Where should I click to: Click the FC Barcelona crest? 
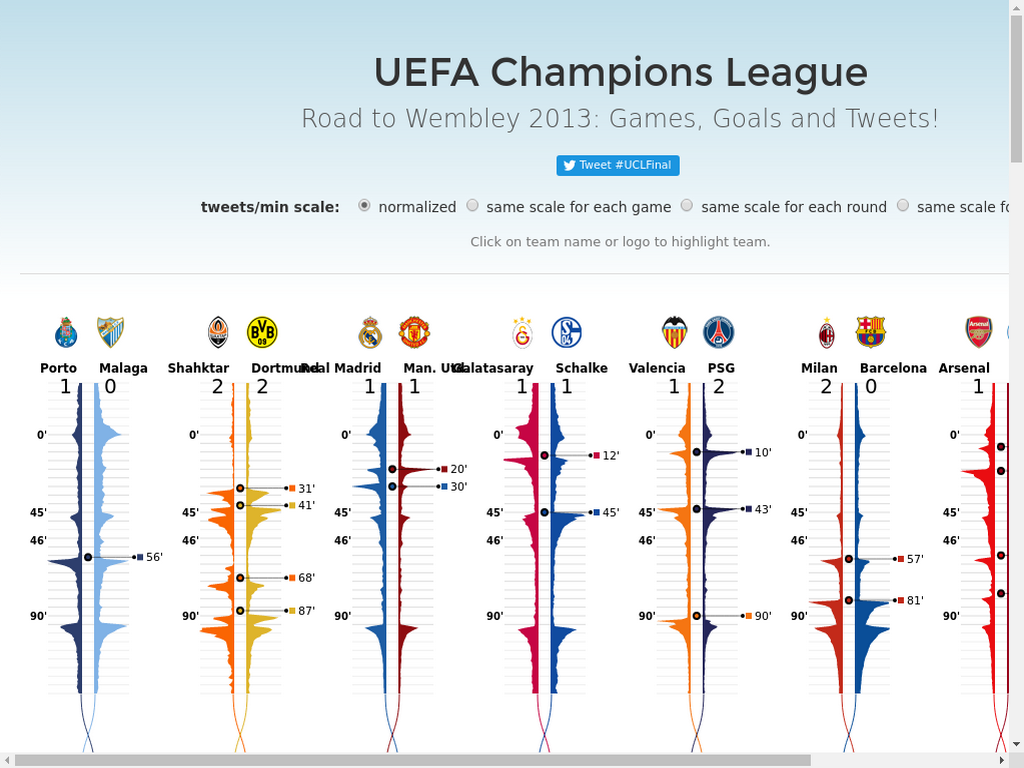pos(871,332)
